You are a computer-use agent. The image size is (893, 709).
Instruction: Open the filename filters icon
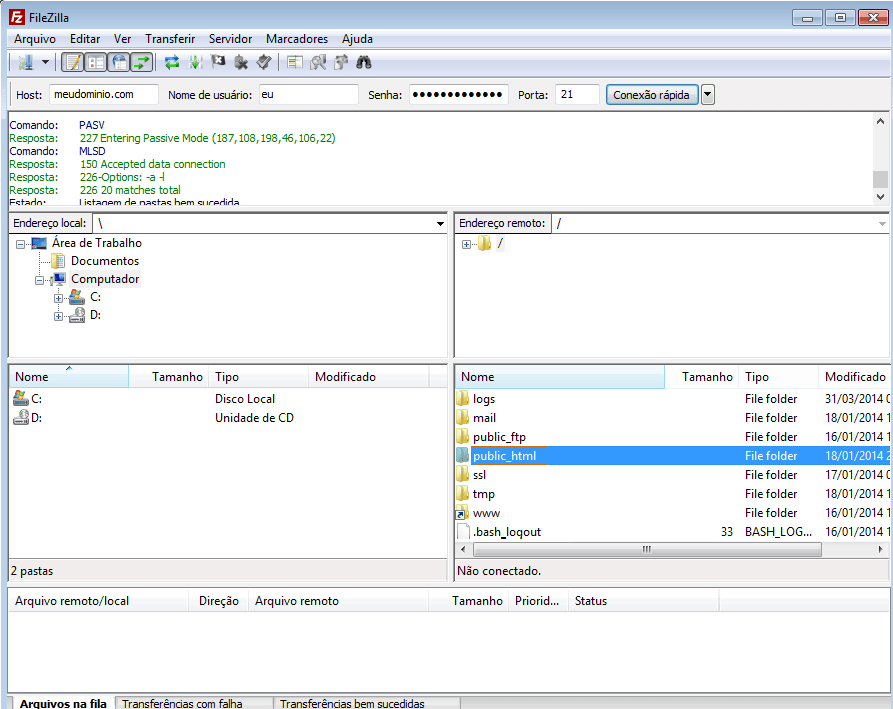pos(294,62)
